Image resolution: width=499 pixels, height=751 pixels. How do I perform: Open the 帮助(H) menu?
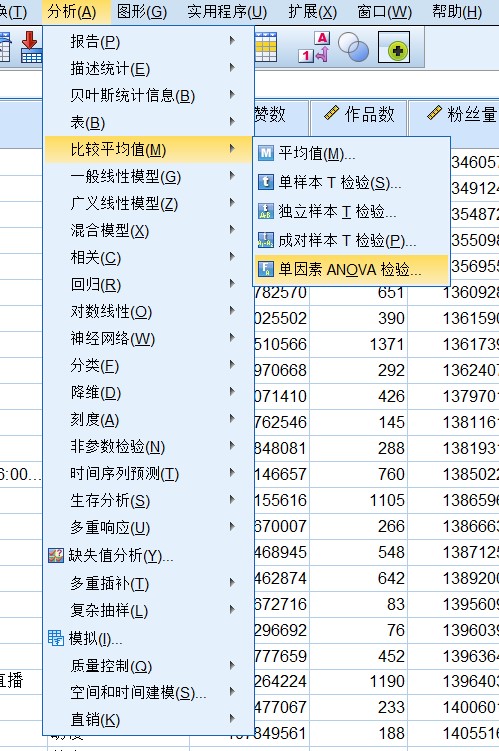coord(456,11)
